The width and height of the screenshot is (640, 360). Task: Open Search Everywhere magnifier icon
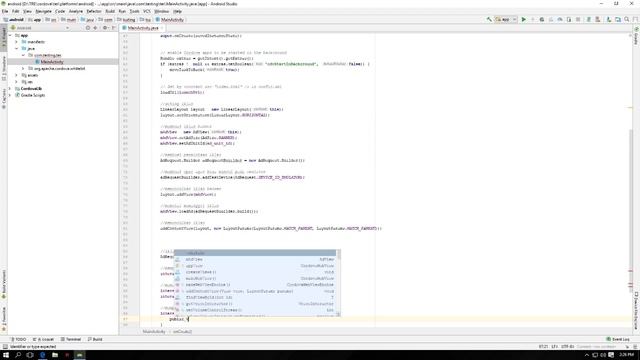pos(627,20)
